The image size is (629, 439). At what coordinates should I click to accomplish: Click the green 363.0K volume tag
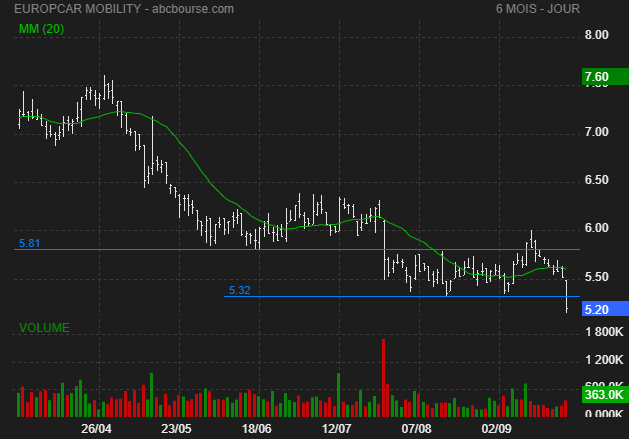click(x=605, y=395)
